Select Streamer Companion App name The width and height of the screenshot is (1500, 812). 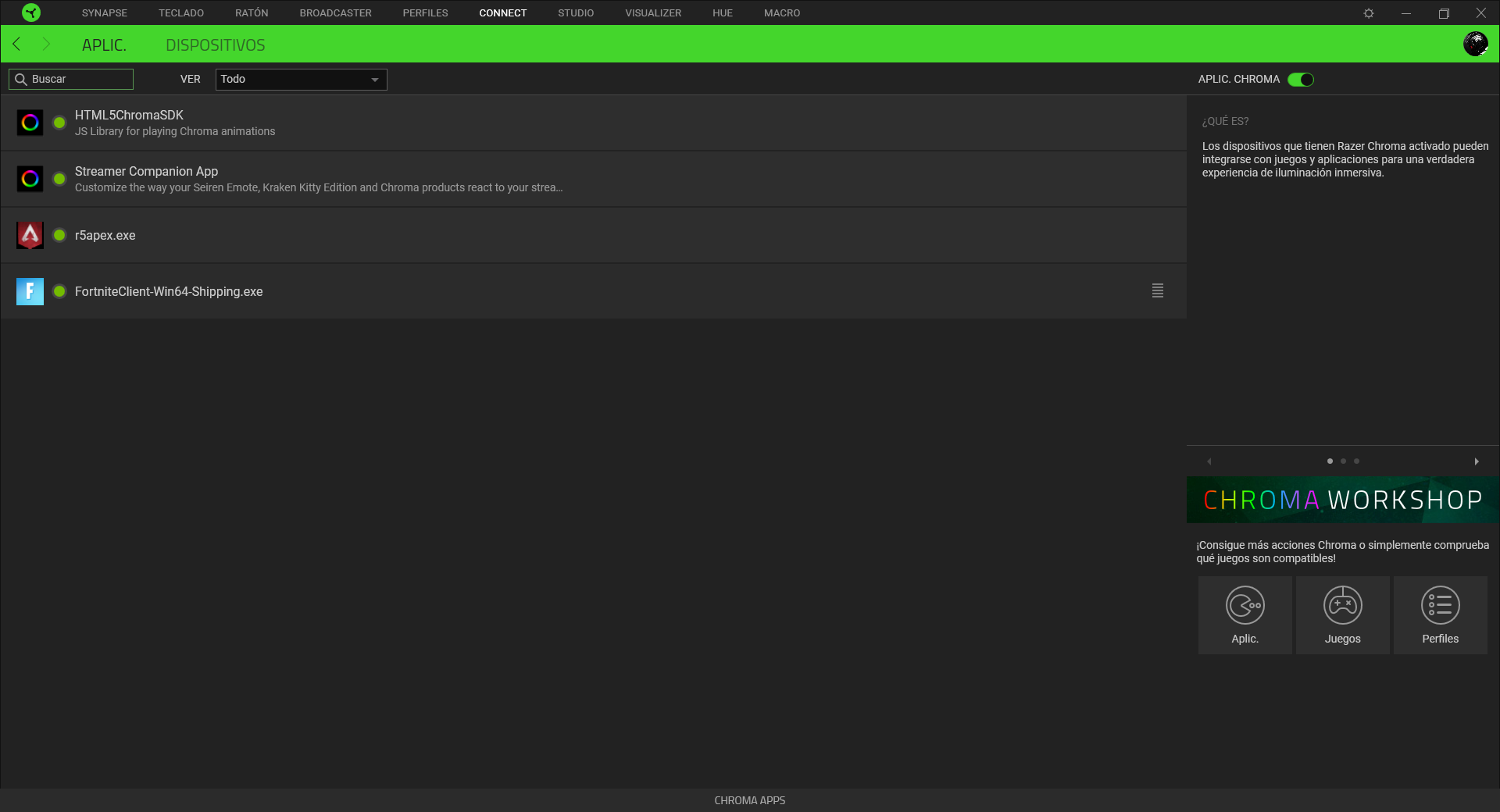point(146,171)
